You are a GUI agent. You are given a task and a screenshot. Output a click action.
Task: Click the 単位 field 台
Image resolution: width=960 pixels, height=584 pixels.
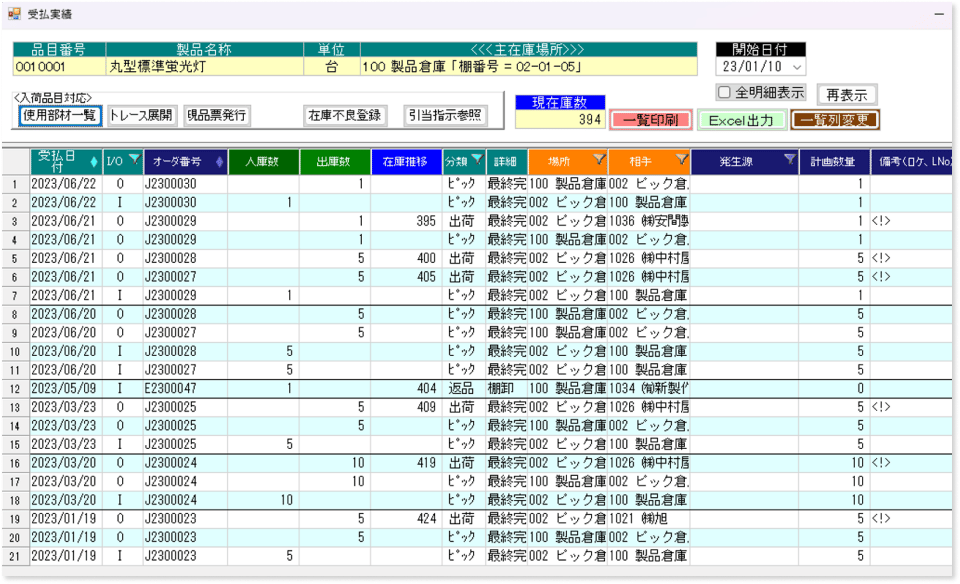(x=332, y=67)
